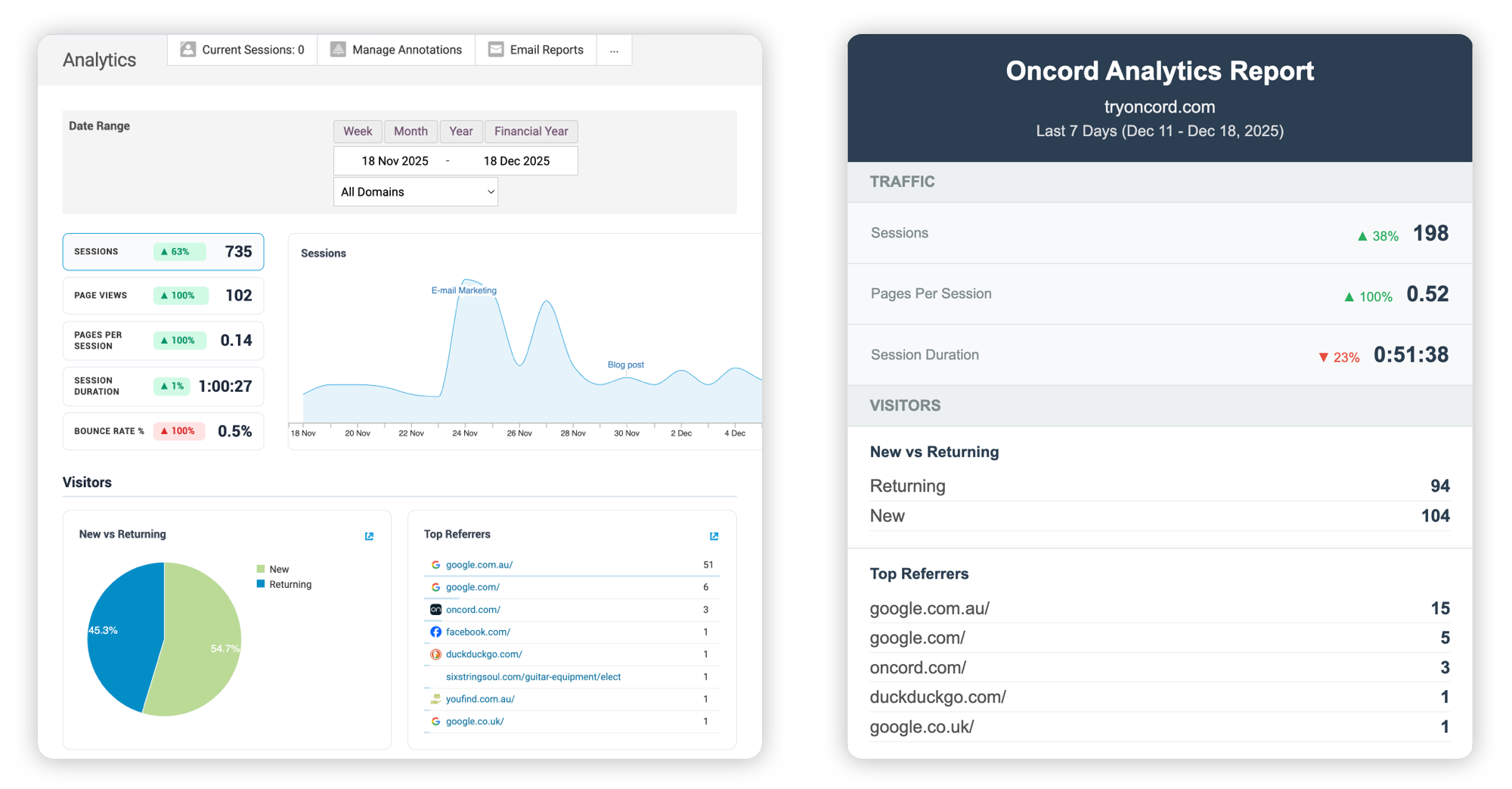Click the DuckDuckGo referrer icon
Viewport: 1512px width, 789px height.
pos(435,654)
